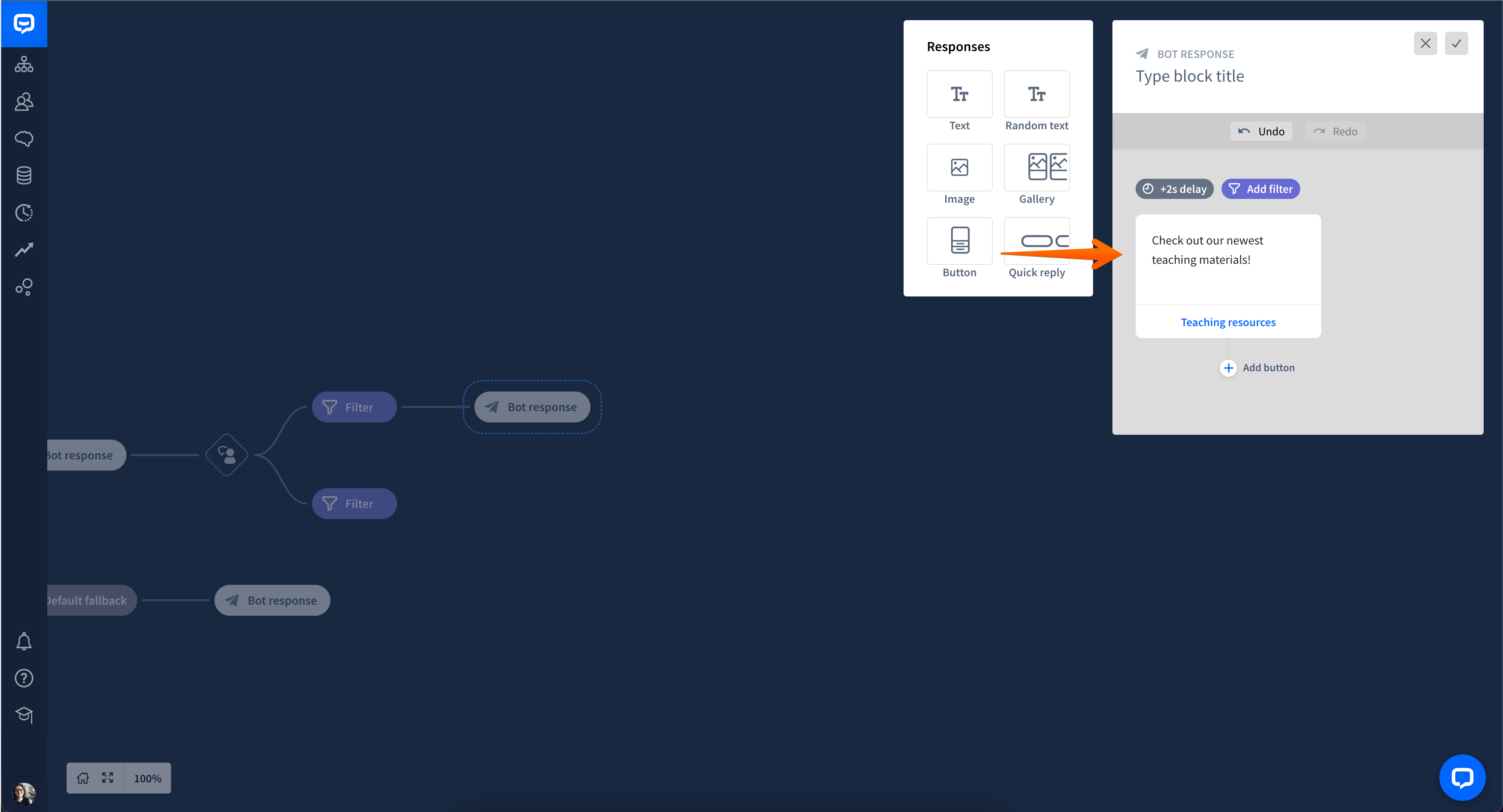
Task: Select the Default fallback node
Action: click(x=92, y=600)
